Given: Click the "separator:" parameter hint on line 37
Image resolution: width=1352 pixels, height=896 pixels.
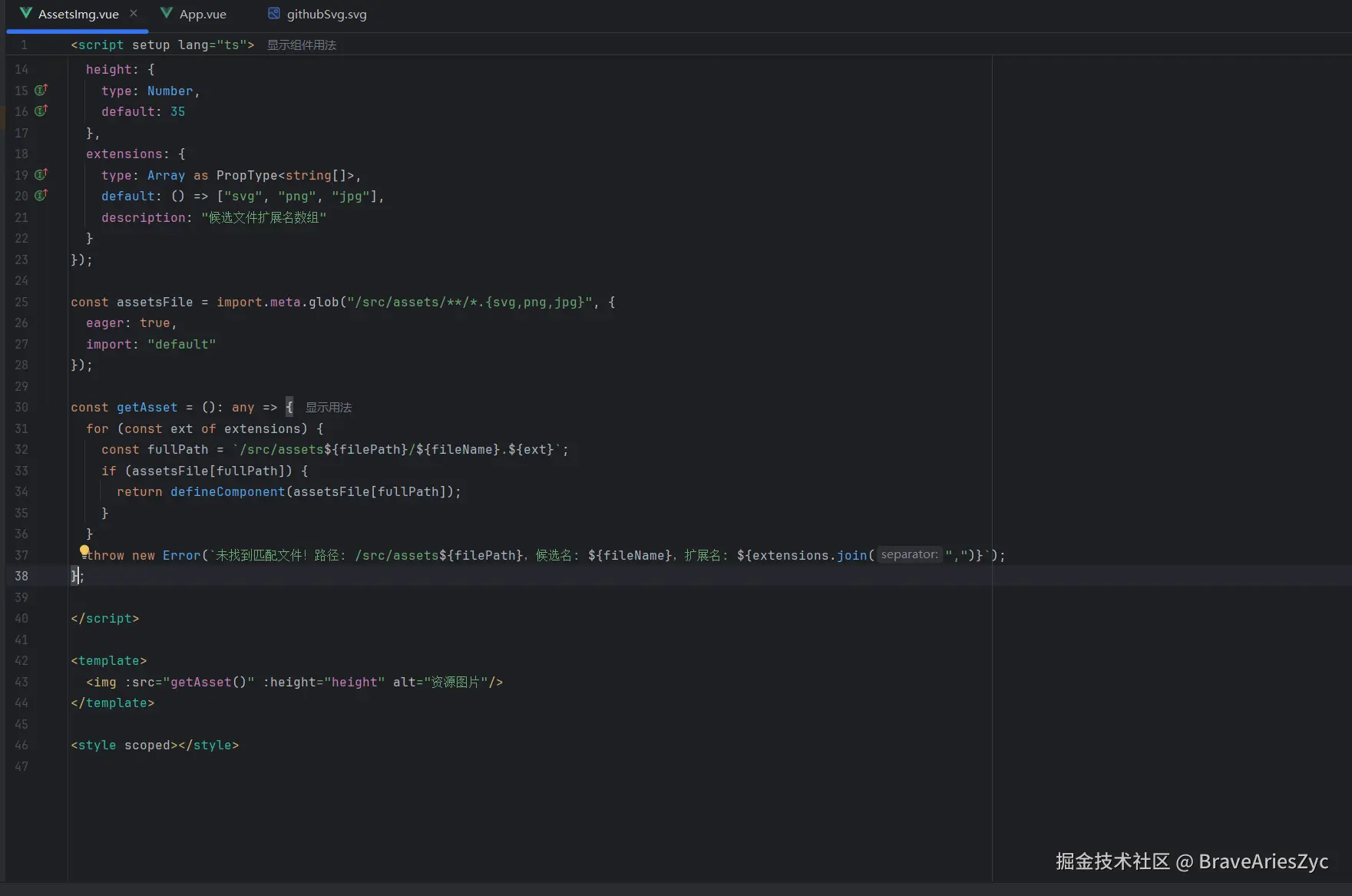Looking at the screenshot, I should click(909, 554).
